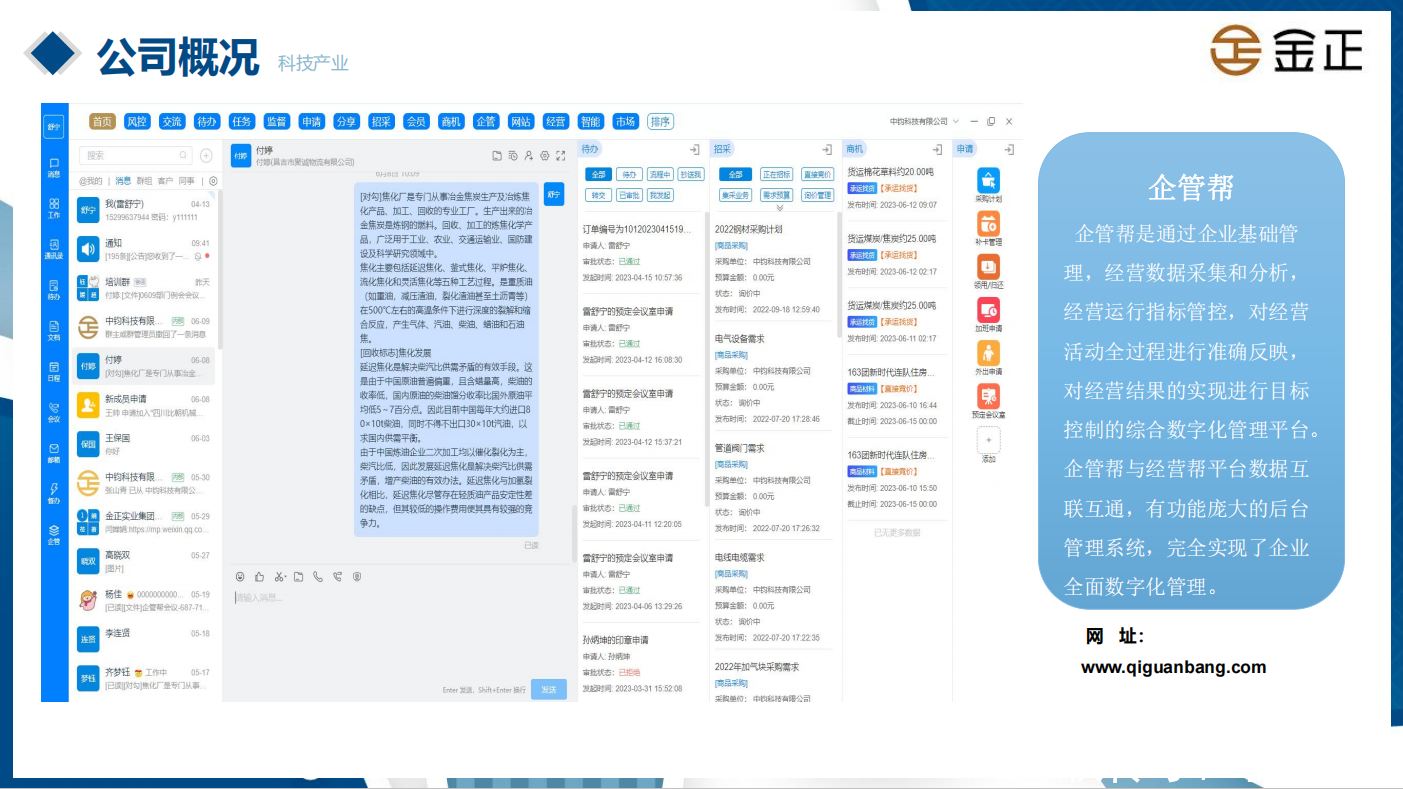
Task: Open the 邮箱 mailbox sidebar icon
Action: point(54,452)
